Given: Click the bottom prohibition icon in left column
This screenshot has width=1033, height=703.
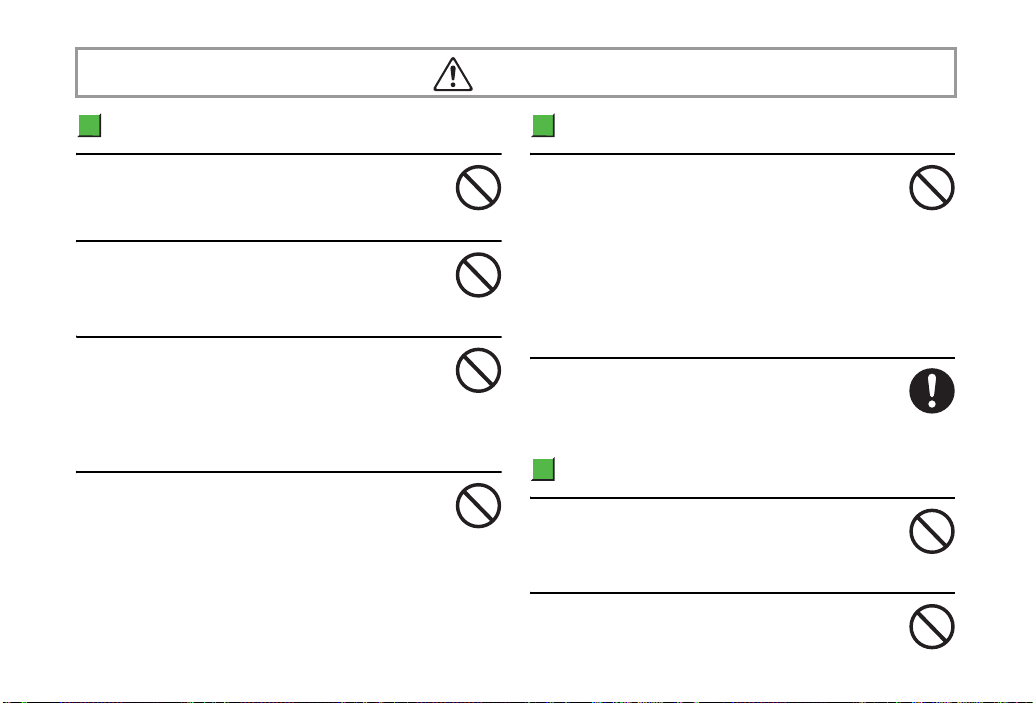Looking at the screenshot, I should coord(478,505).
